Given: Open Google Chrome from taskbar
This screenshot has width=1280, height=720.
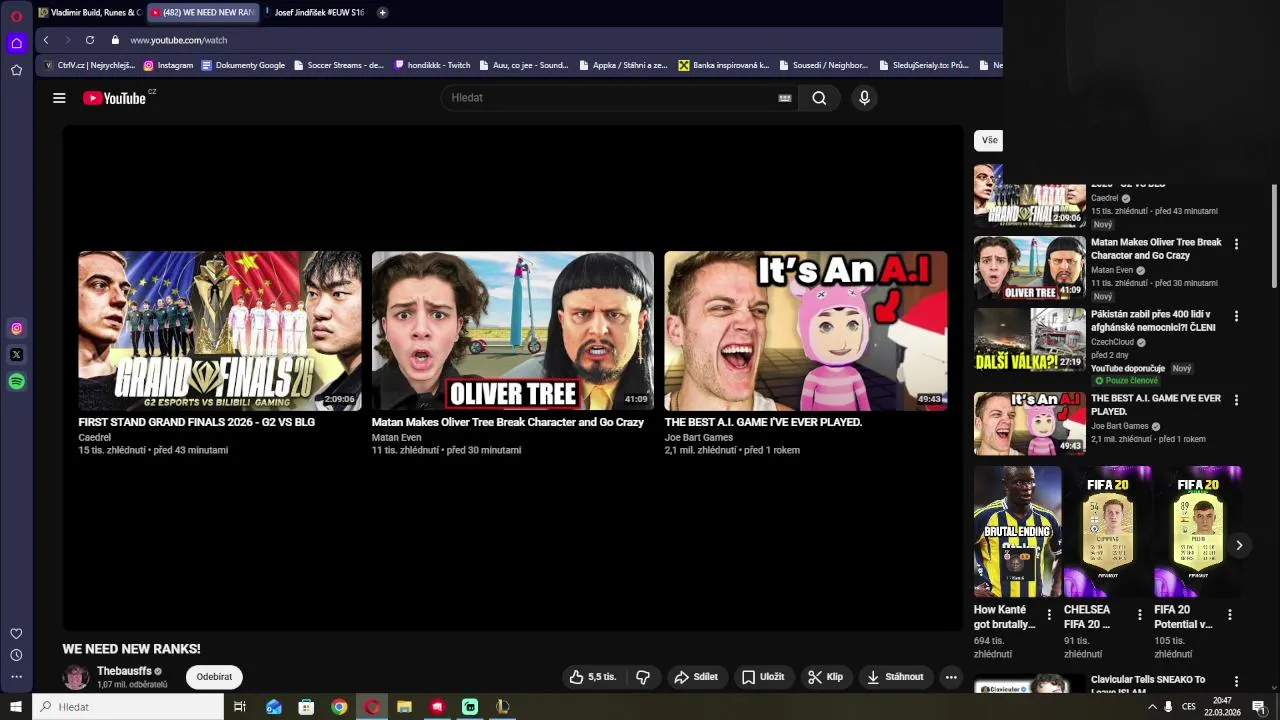Looking at the screenshot, I should (x=339, y=707).
